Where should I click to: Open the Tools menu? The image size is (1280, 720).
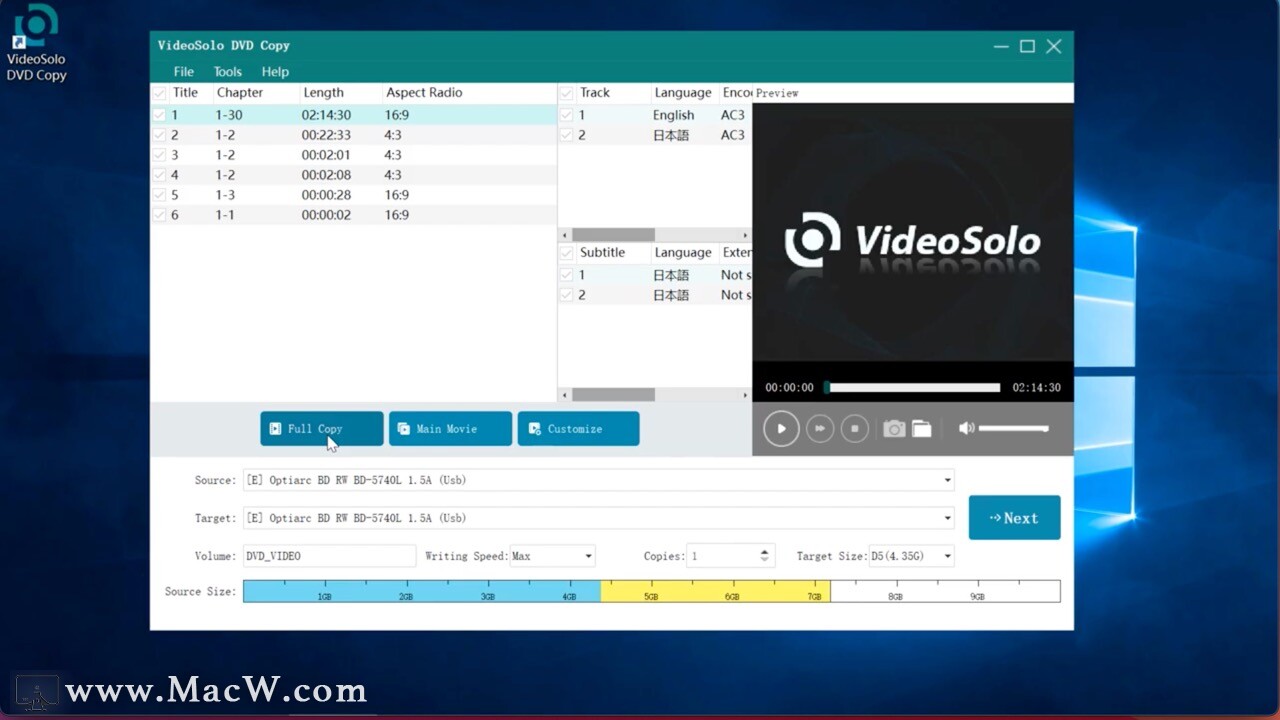228,72
